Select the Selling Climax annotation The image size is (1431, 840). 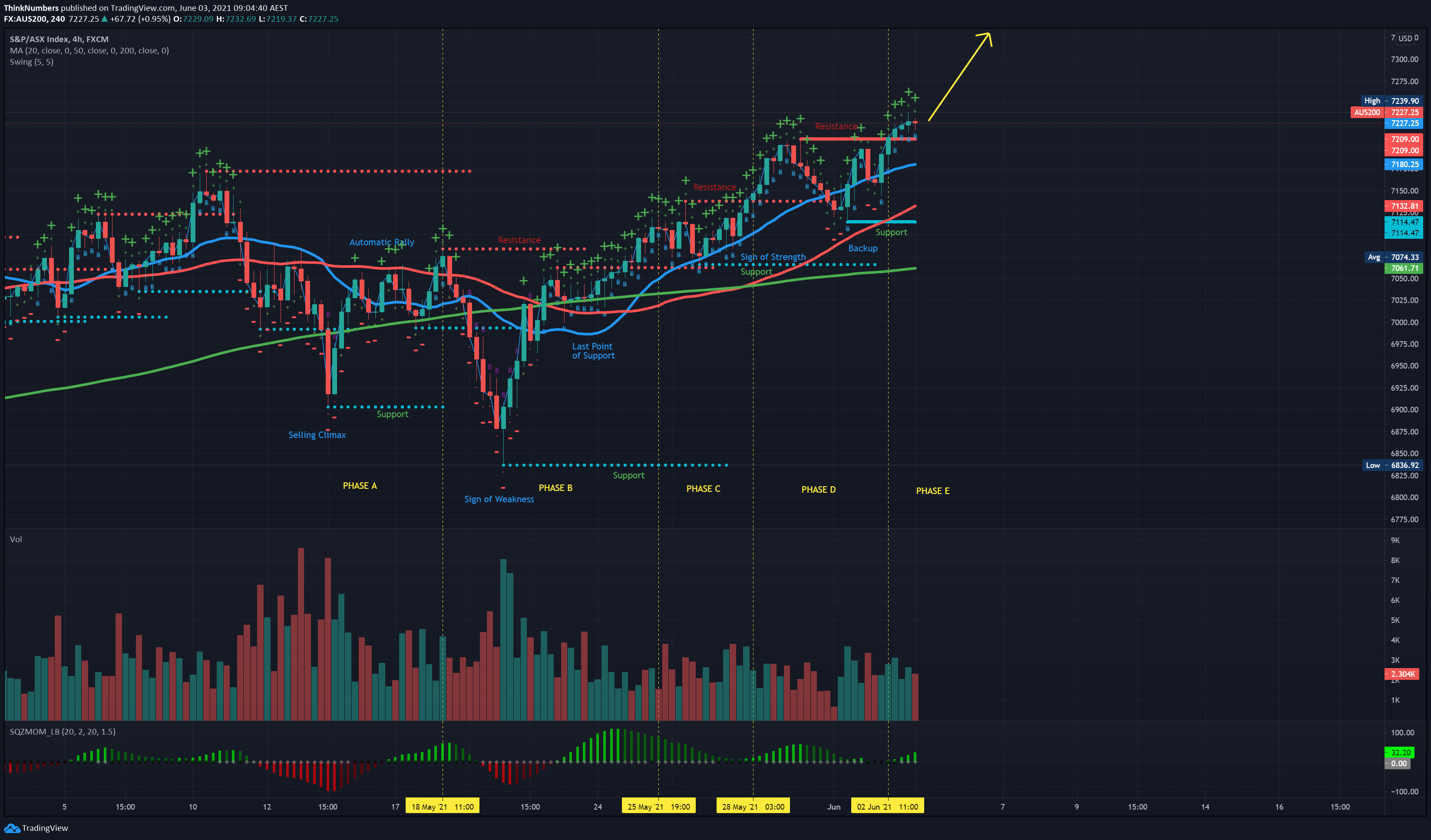coord(317,435)
